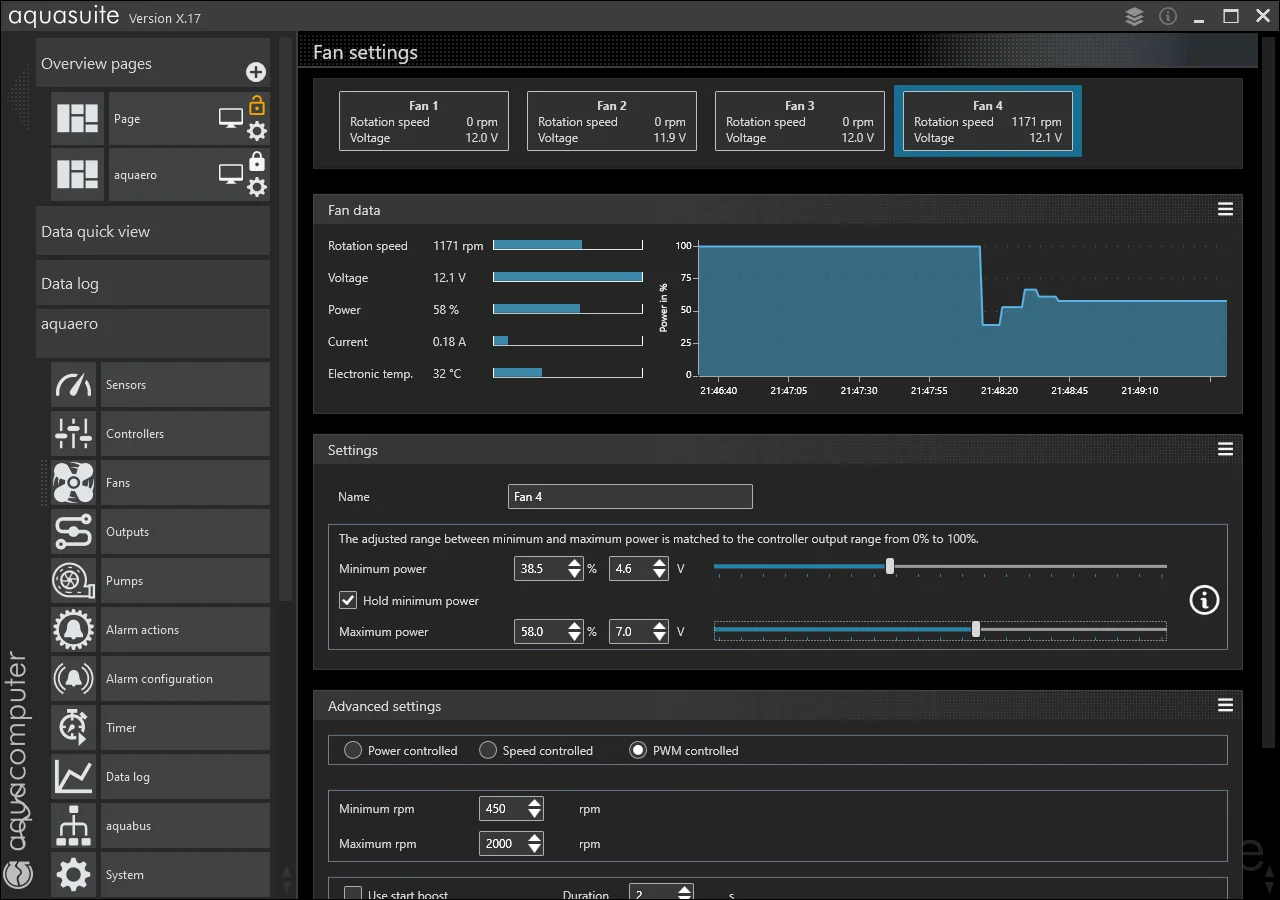Open Settings panel hamburger menu

click(x=1225, y=449)
